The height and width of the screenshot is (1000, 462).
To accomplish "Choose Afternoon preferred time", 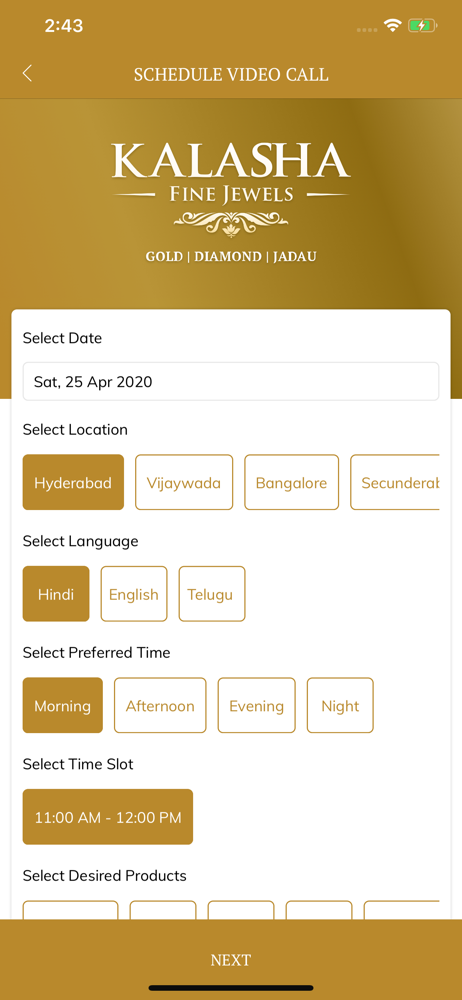I will (x=160, y=705).
